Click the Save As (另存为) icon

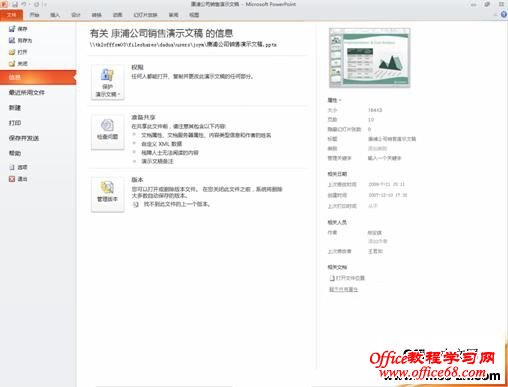tap(12, 40)
